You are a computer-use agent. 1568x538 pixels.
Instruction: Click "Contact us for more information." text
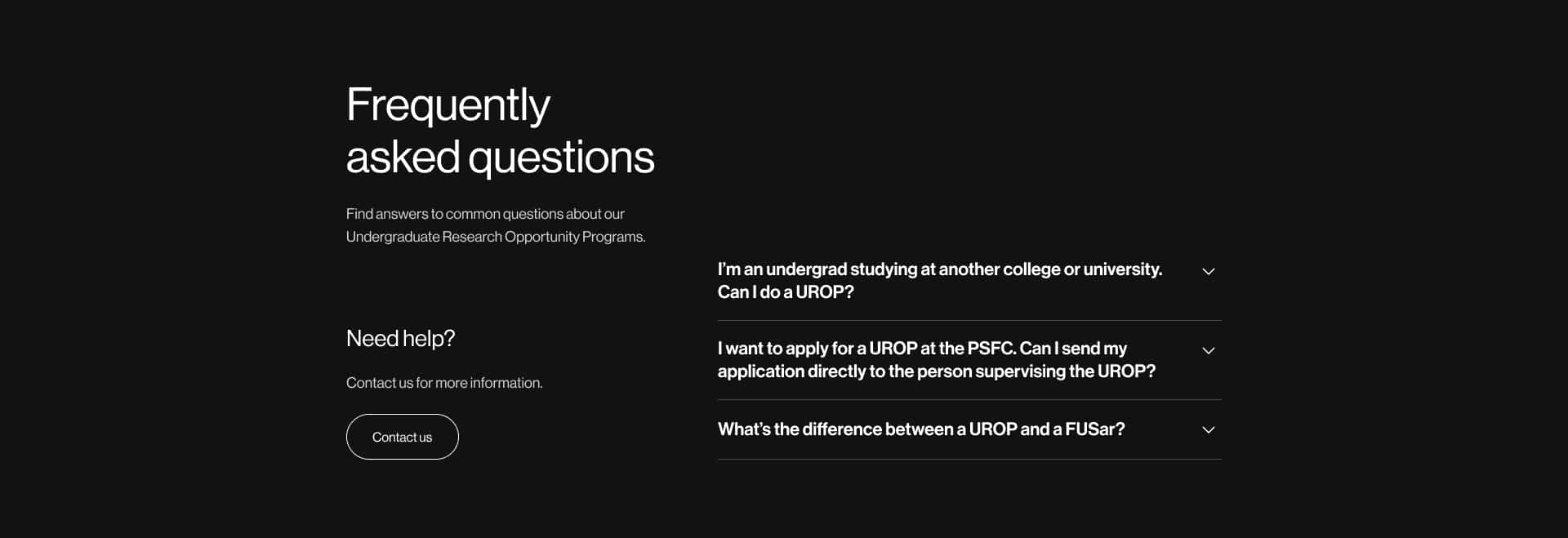[444, 383]
